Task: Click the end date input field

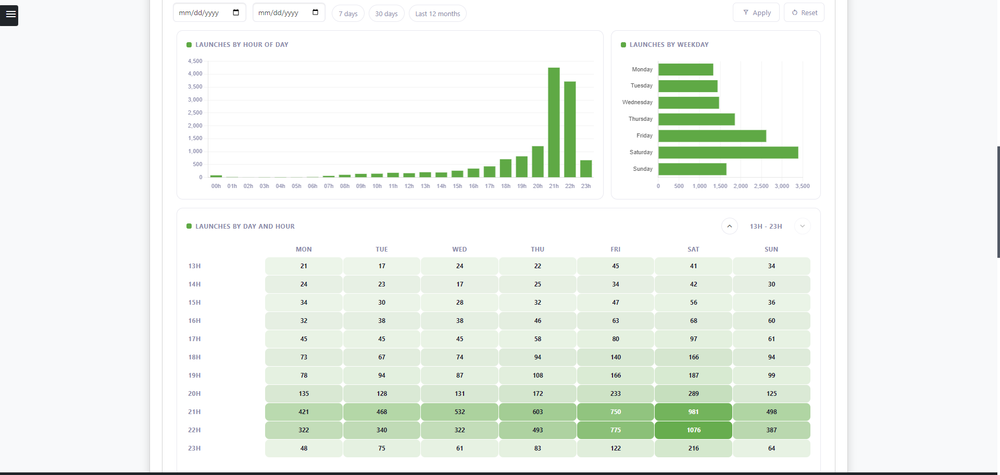Action: [289, 13]
